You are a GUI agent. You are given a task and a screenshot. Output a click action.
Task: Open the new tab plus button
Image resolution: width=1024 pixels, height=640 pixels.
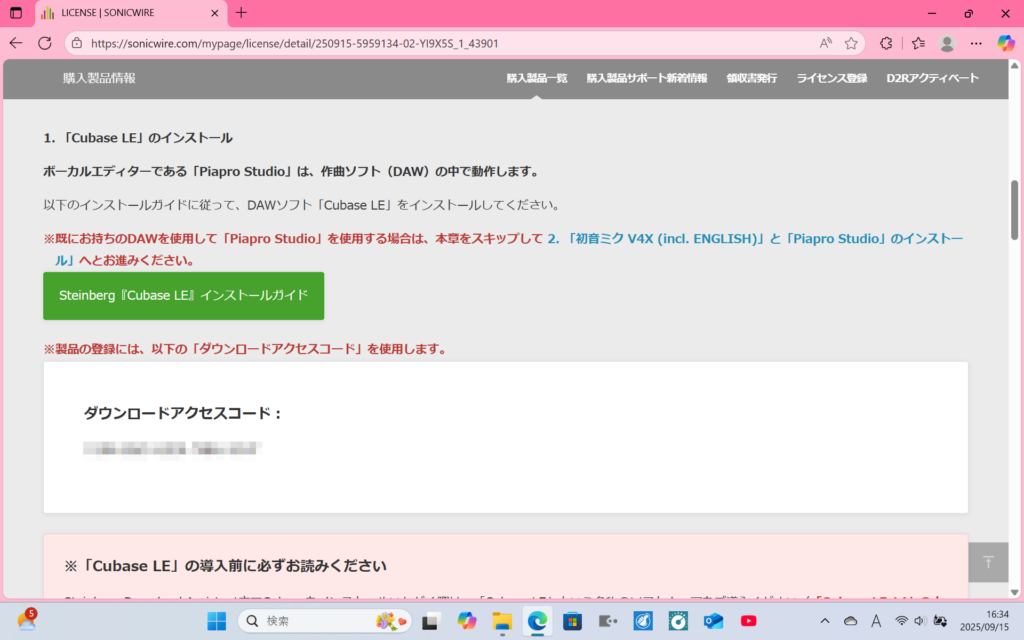point(241,13)
